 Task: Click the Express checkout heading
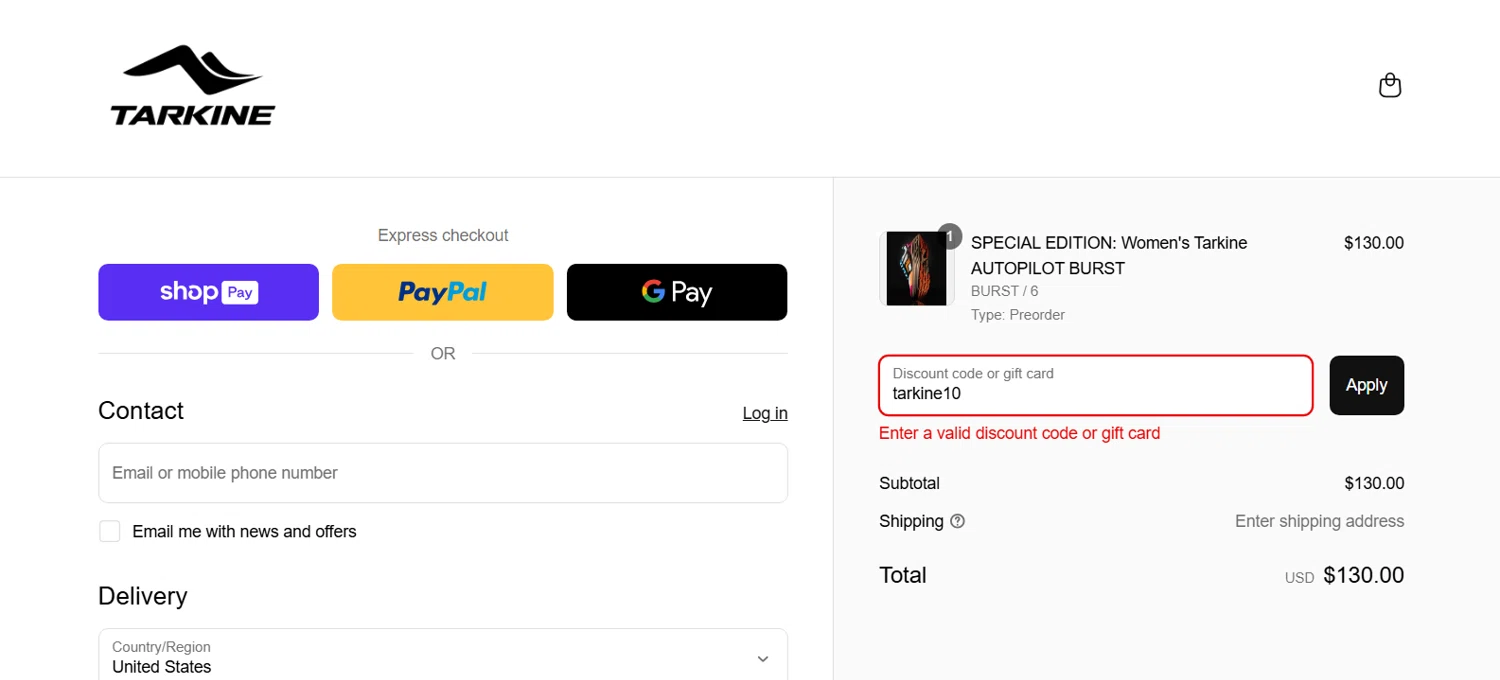pos(443,235)
